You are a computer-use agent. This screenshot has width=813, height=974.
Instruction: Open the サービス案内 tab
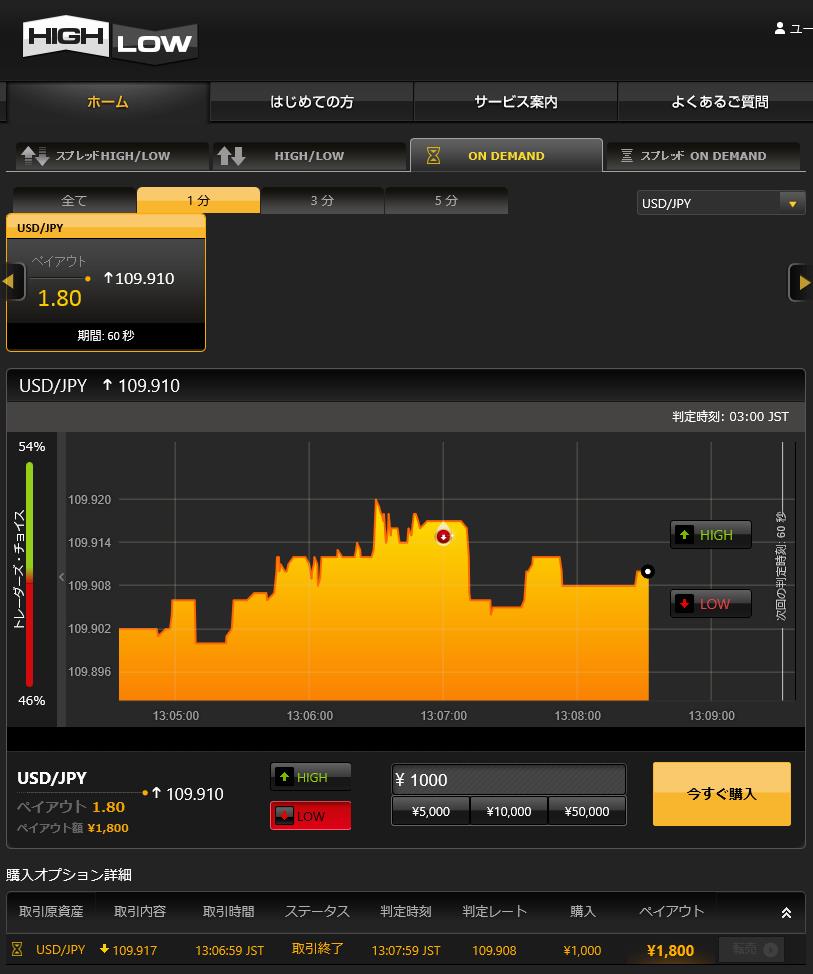point(516,102)
